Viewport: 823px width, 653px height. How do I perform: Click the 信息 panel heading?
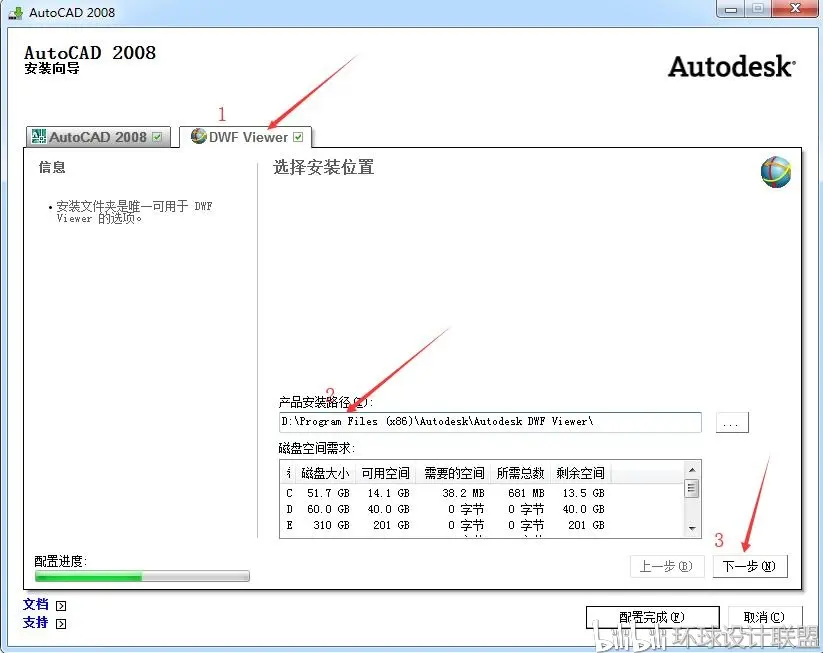tap(52, 167)
